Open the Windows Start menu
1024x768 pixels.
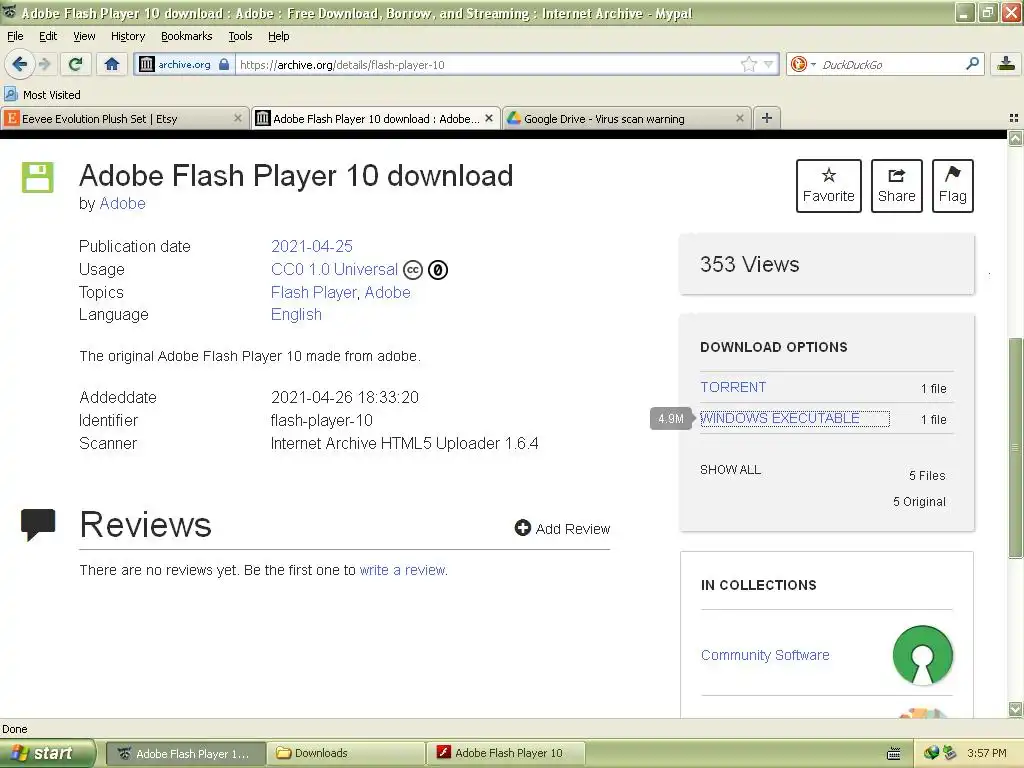47,753
